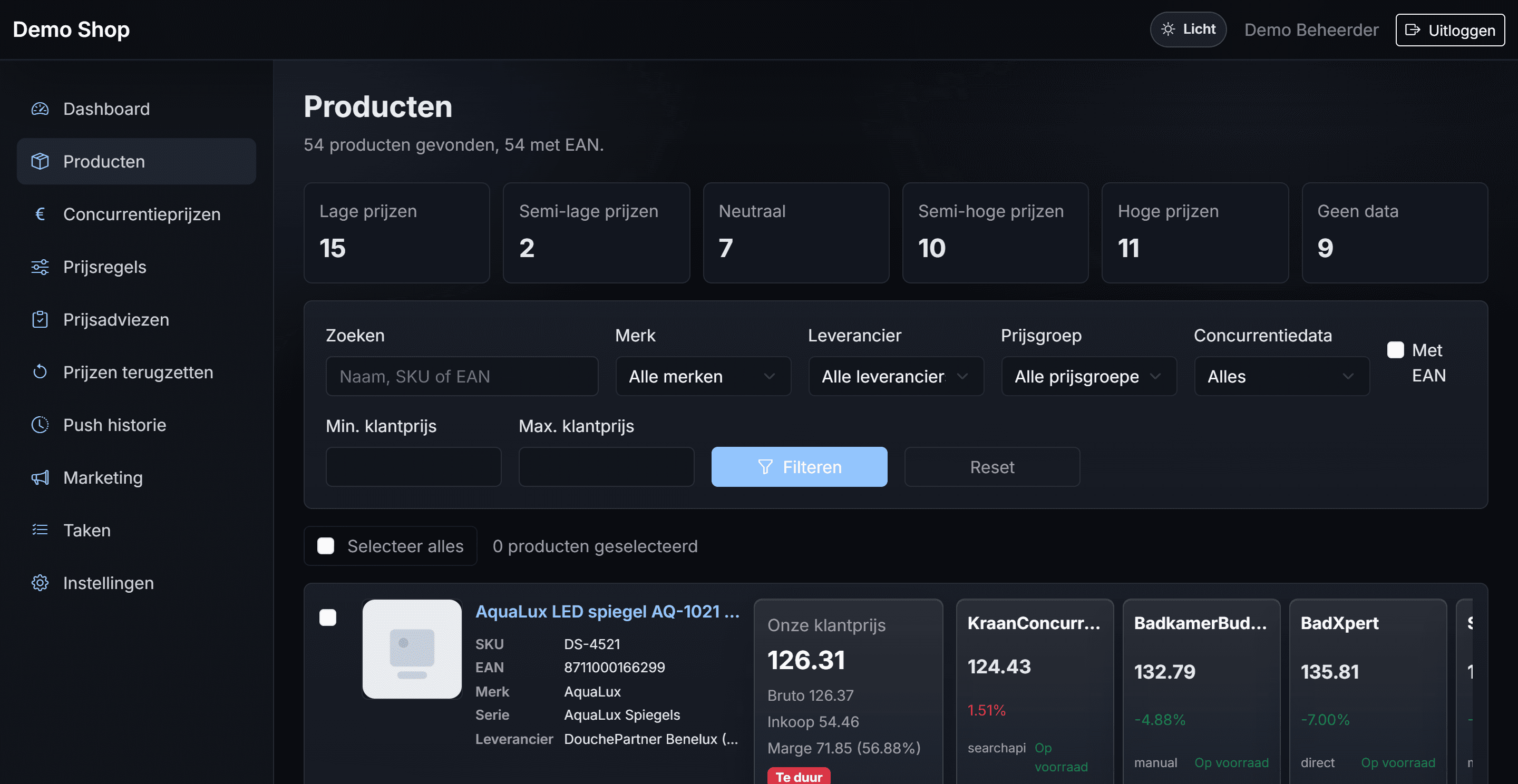The image size is (1518, 784).
Task: Click the "0 producten geselecteerd" text
Action: (x=595, y=546)
